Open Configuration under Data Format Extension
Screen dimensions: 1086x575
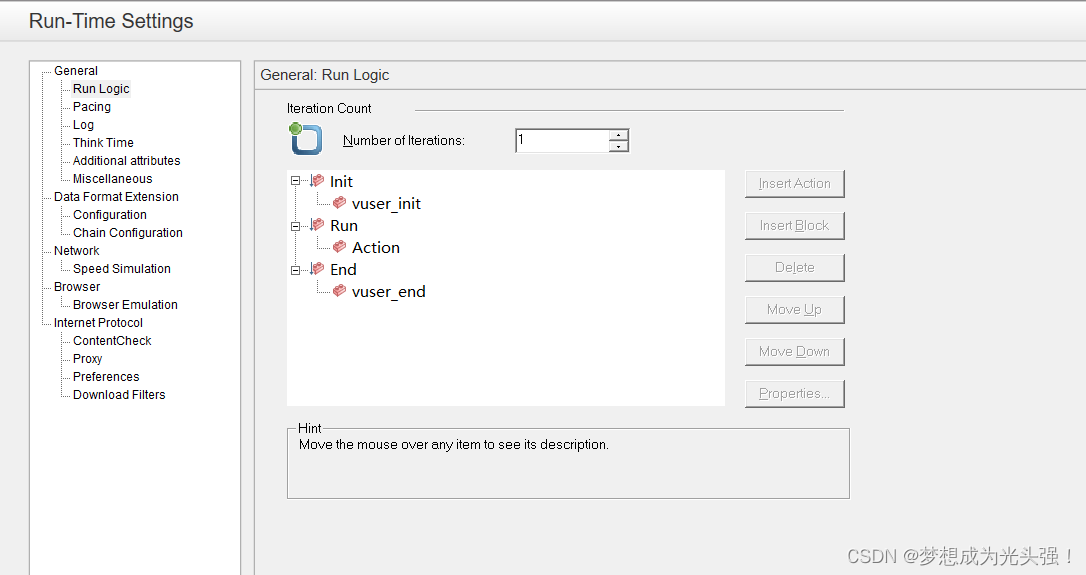click(110, 215)
